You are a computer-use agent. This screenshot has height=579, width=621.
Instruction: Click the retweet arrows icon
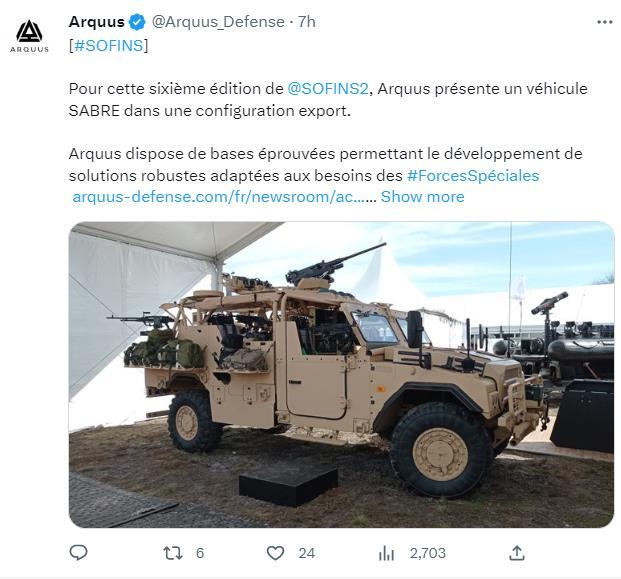click(173, 553)
